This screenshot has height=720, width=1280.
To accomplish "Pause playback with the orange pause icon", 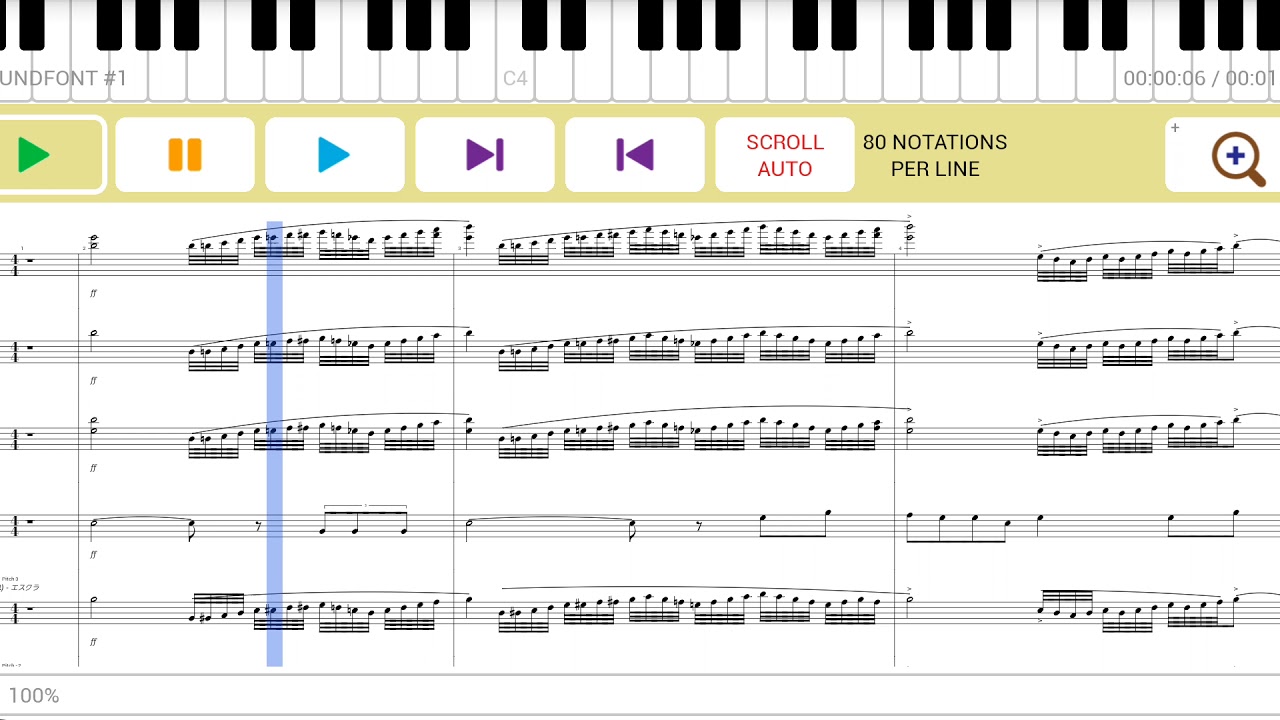I will pos(185,155).
